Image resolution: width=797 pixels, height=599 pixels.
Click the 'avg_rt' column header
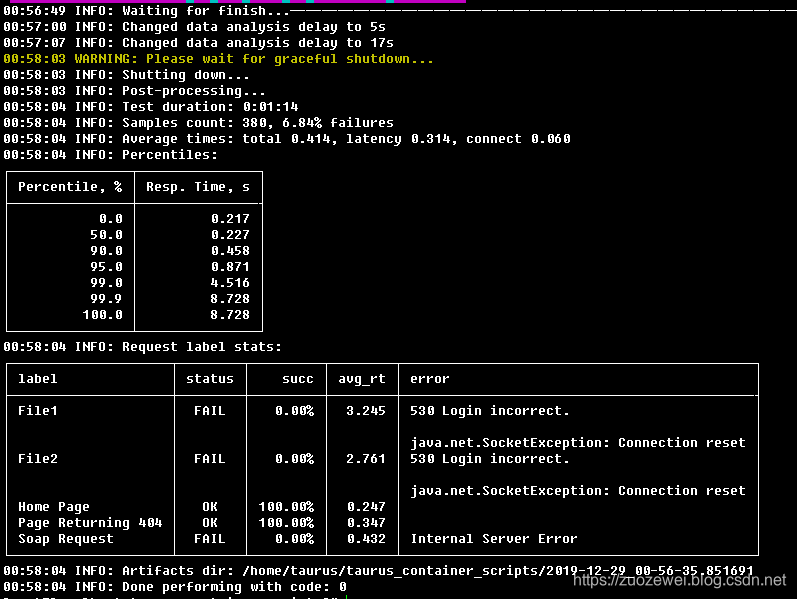point(362,379)
